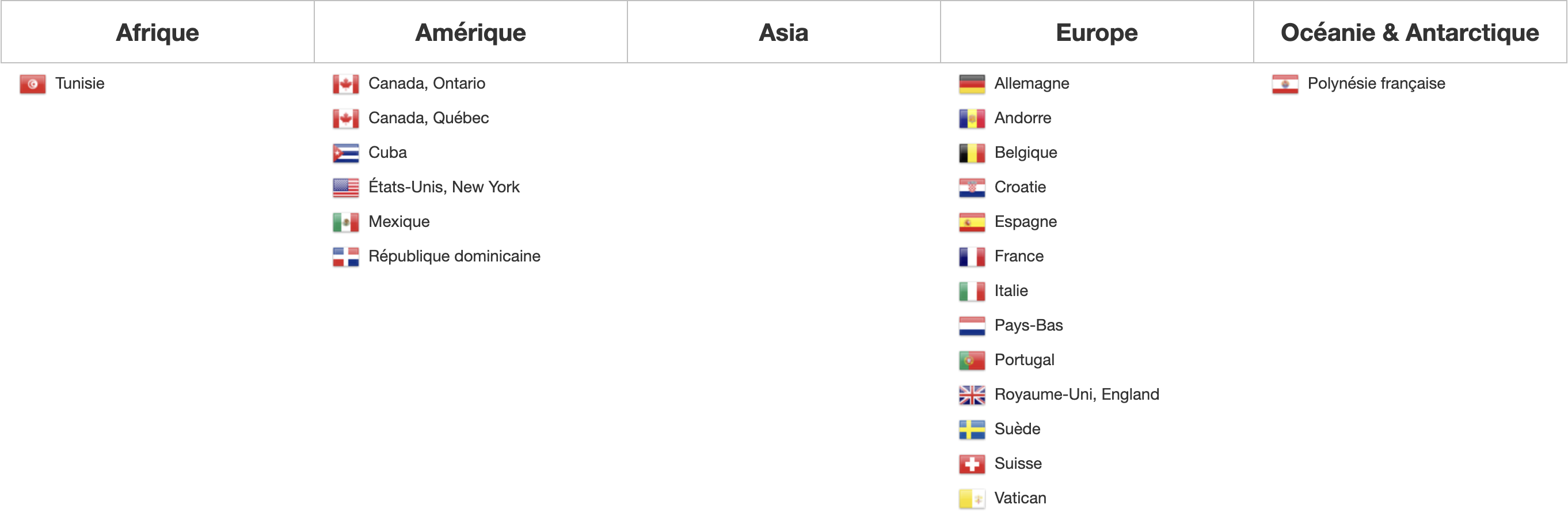
Task: Select the Océanie & Antarctique header
Action: click(x=1410, y=32)
